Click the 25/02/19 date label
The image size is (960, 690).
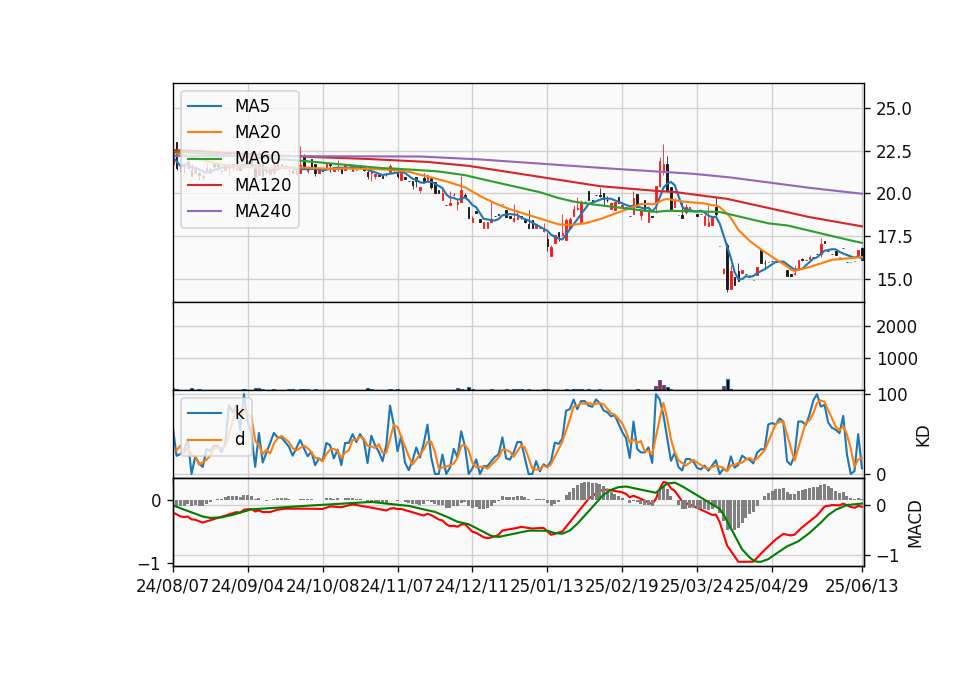click(x=622, y=586)
